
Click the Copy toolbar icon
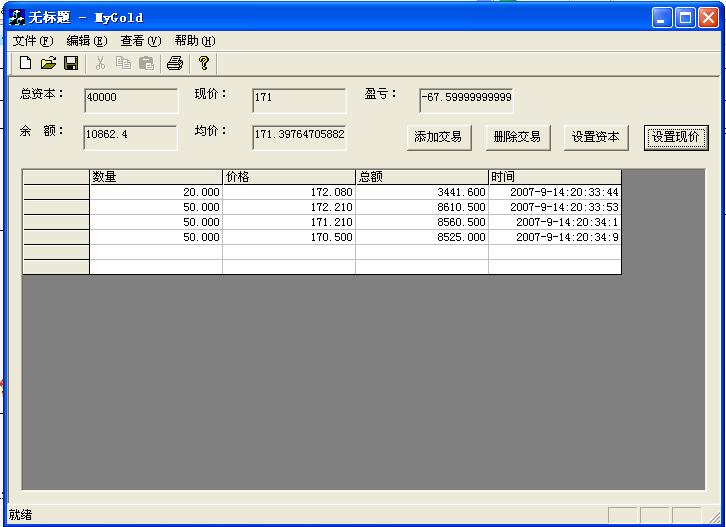pos(123,63)
